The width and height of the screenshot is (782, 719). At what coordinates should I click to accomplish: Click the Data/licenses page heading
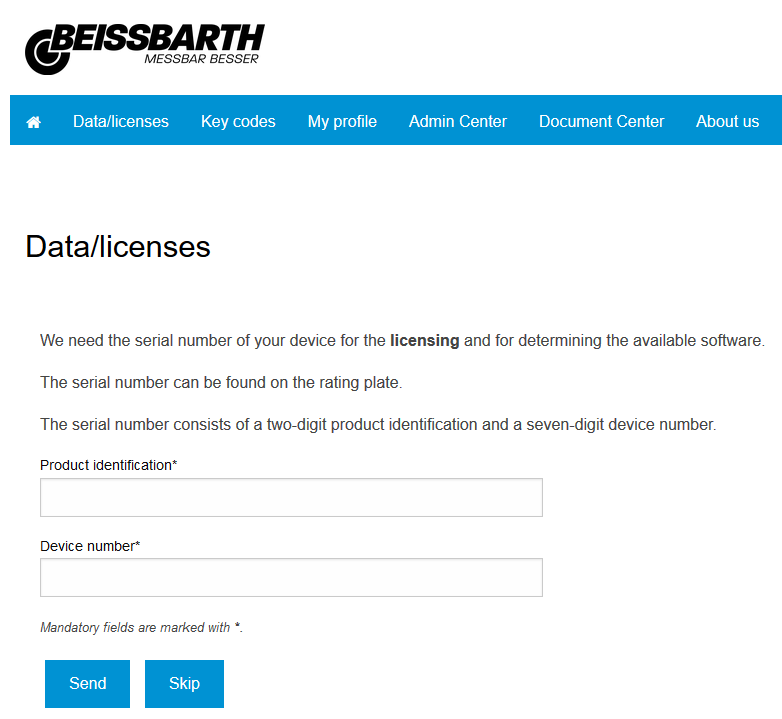tap(118, 247)
